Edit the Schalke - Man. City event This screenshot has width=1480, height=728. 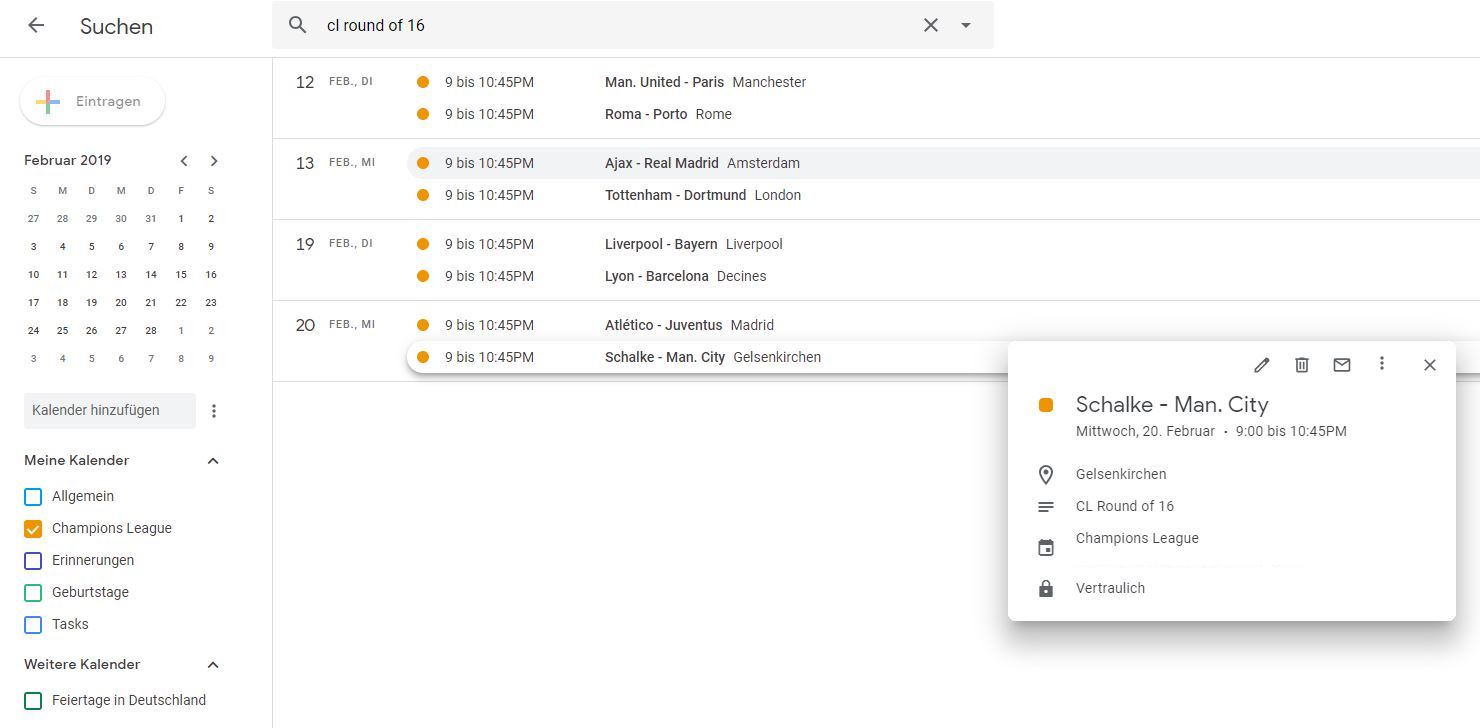pyautogui.click(x=1262, y=365)
